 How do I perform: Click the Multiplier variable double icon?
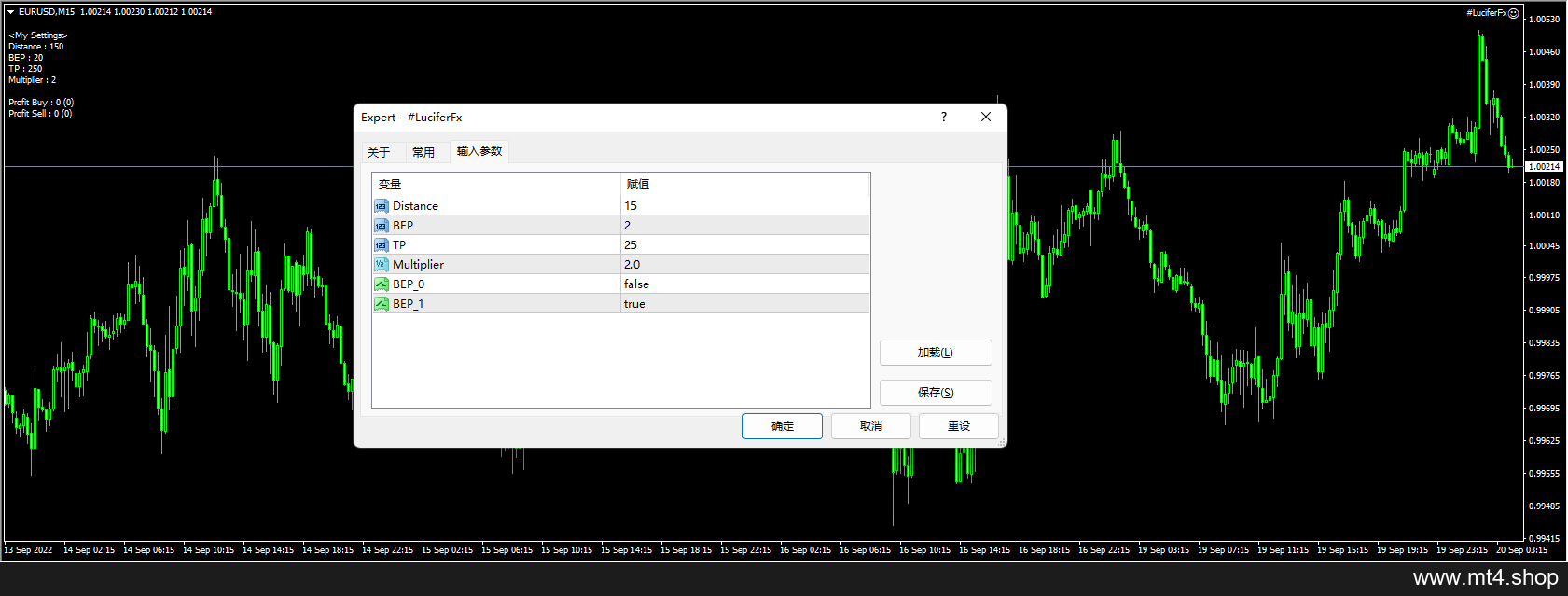tap(381, 265)
